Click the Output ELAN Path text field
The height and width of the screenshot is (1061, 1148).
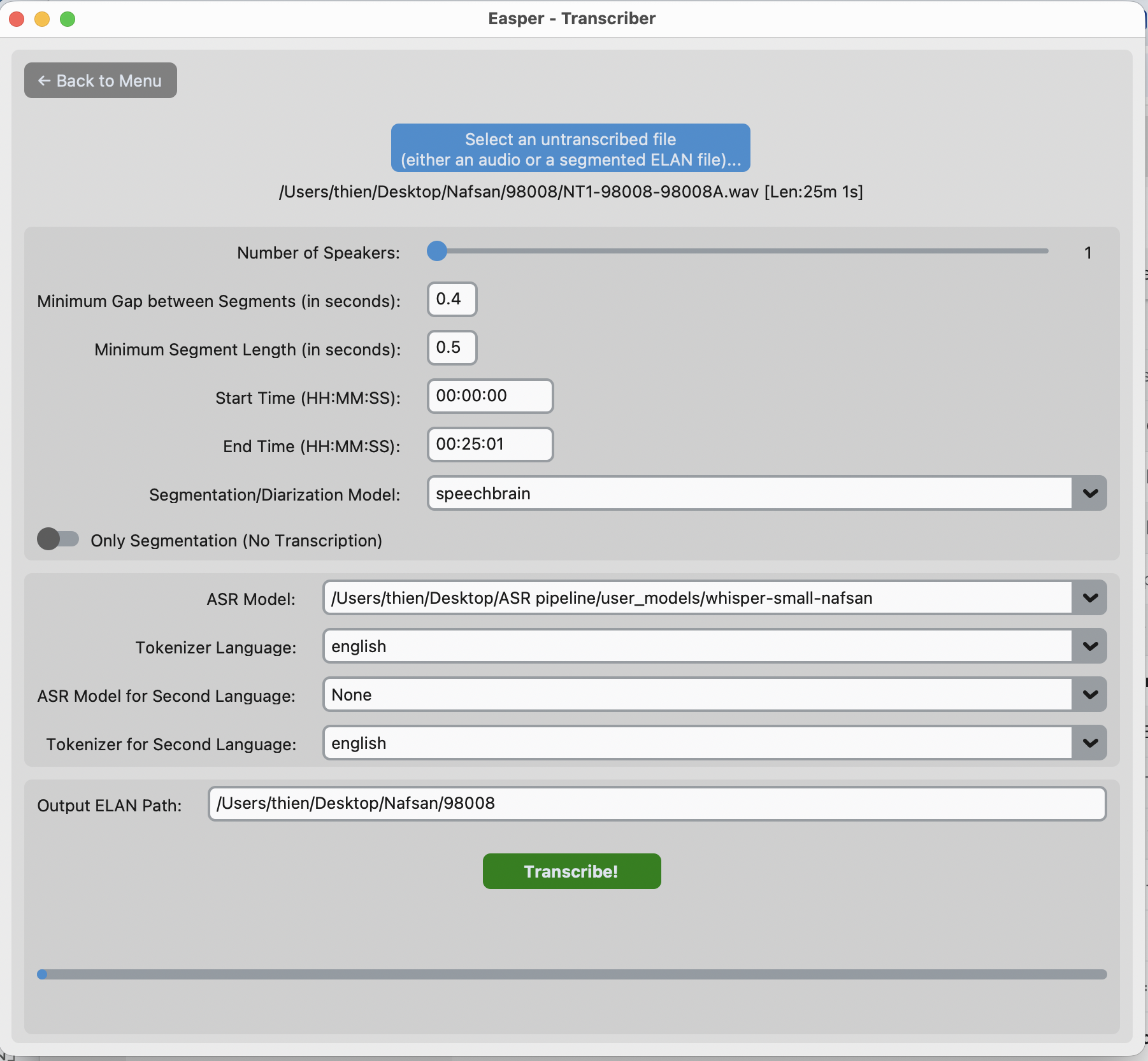tap(656, 804)
